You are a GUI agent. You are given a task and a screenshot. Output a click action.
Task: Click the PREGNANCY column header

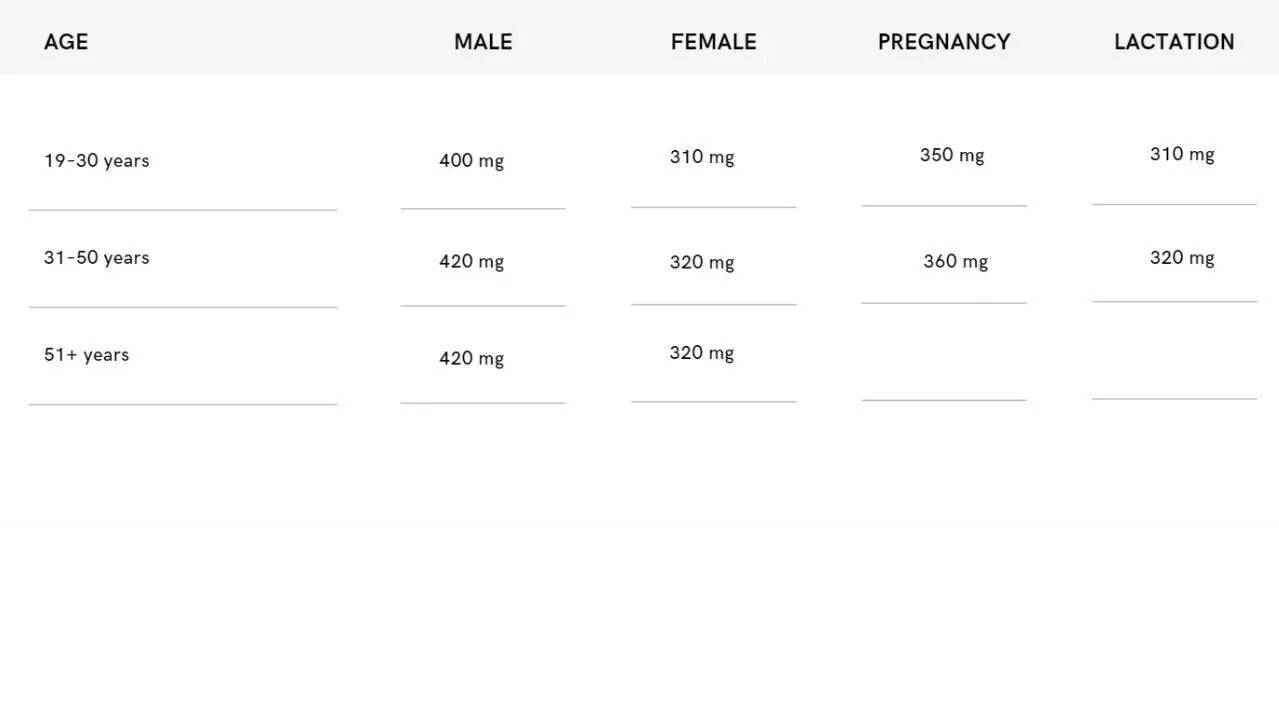tap(944, 42)
